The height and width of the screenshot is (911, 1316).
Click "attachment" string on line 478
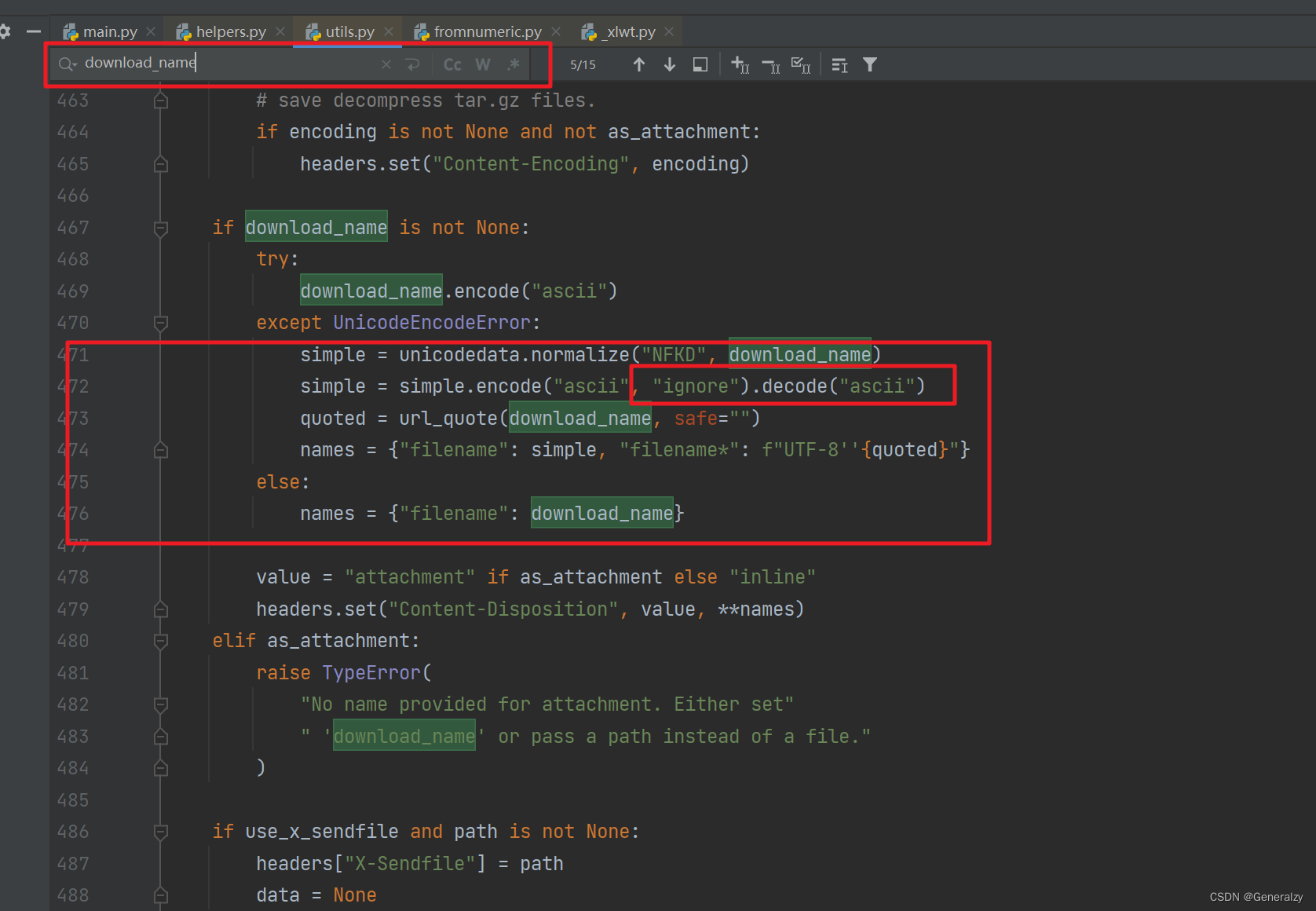coord(410,577)
